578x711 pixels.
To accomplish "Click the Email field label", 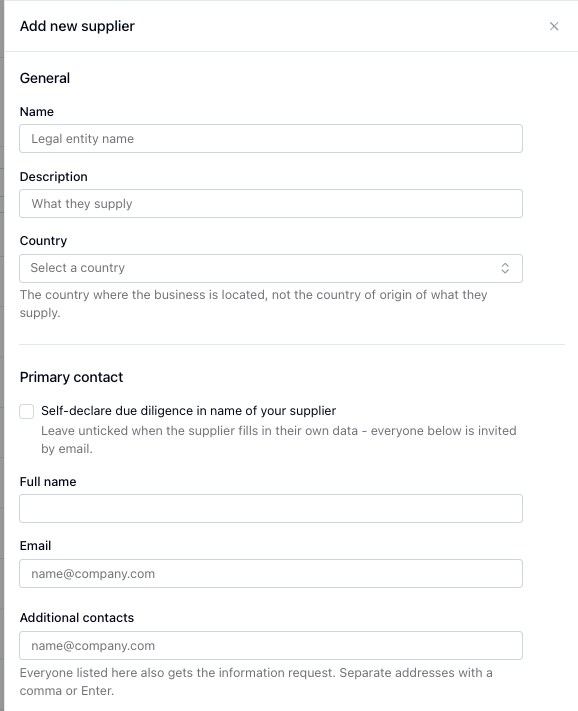I will [x=35, y=546].
